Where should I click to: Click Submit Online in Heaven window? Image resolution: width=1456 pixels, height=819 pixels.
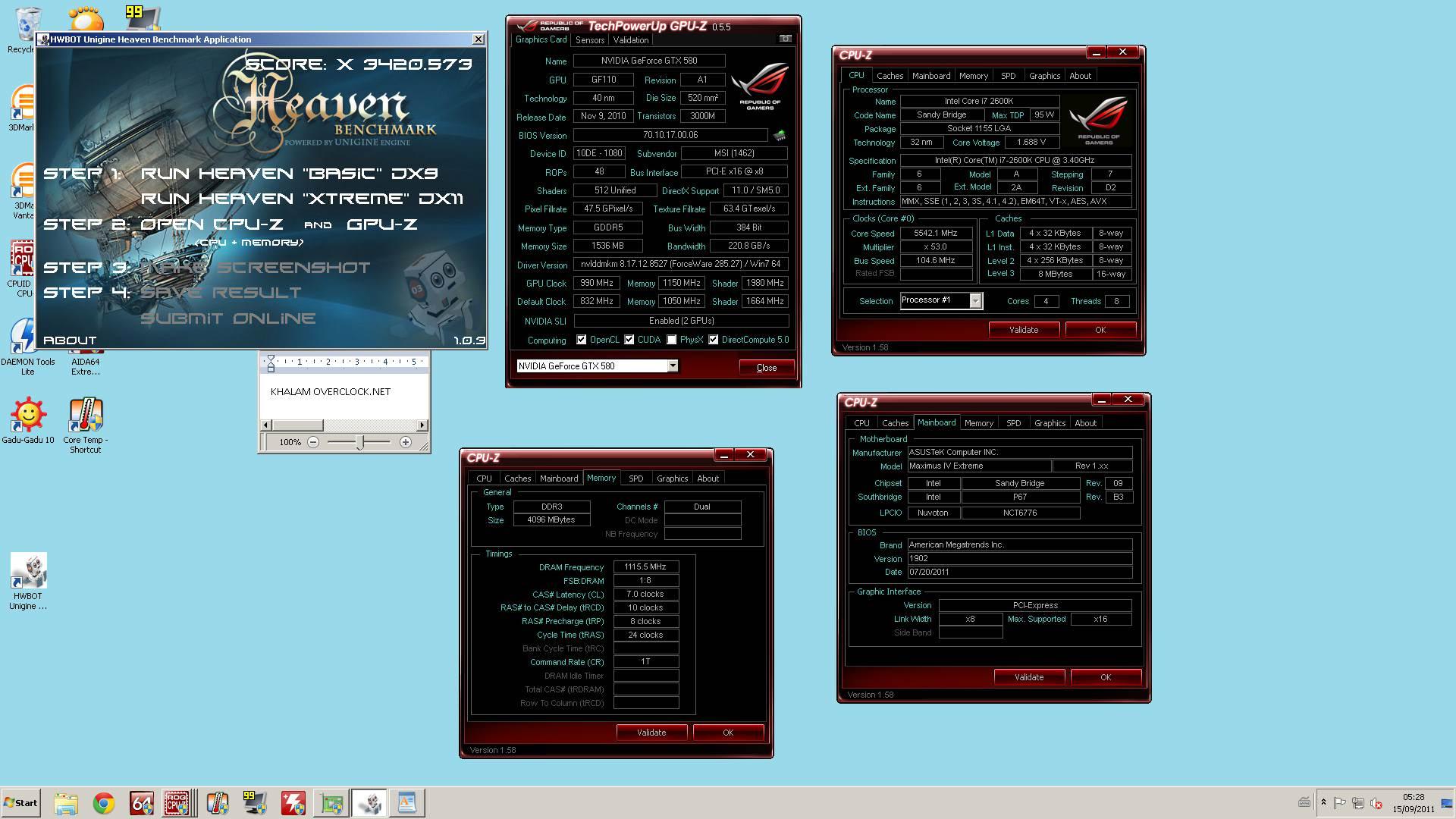coord(228,318)
